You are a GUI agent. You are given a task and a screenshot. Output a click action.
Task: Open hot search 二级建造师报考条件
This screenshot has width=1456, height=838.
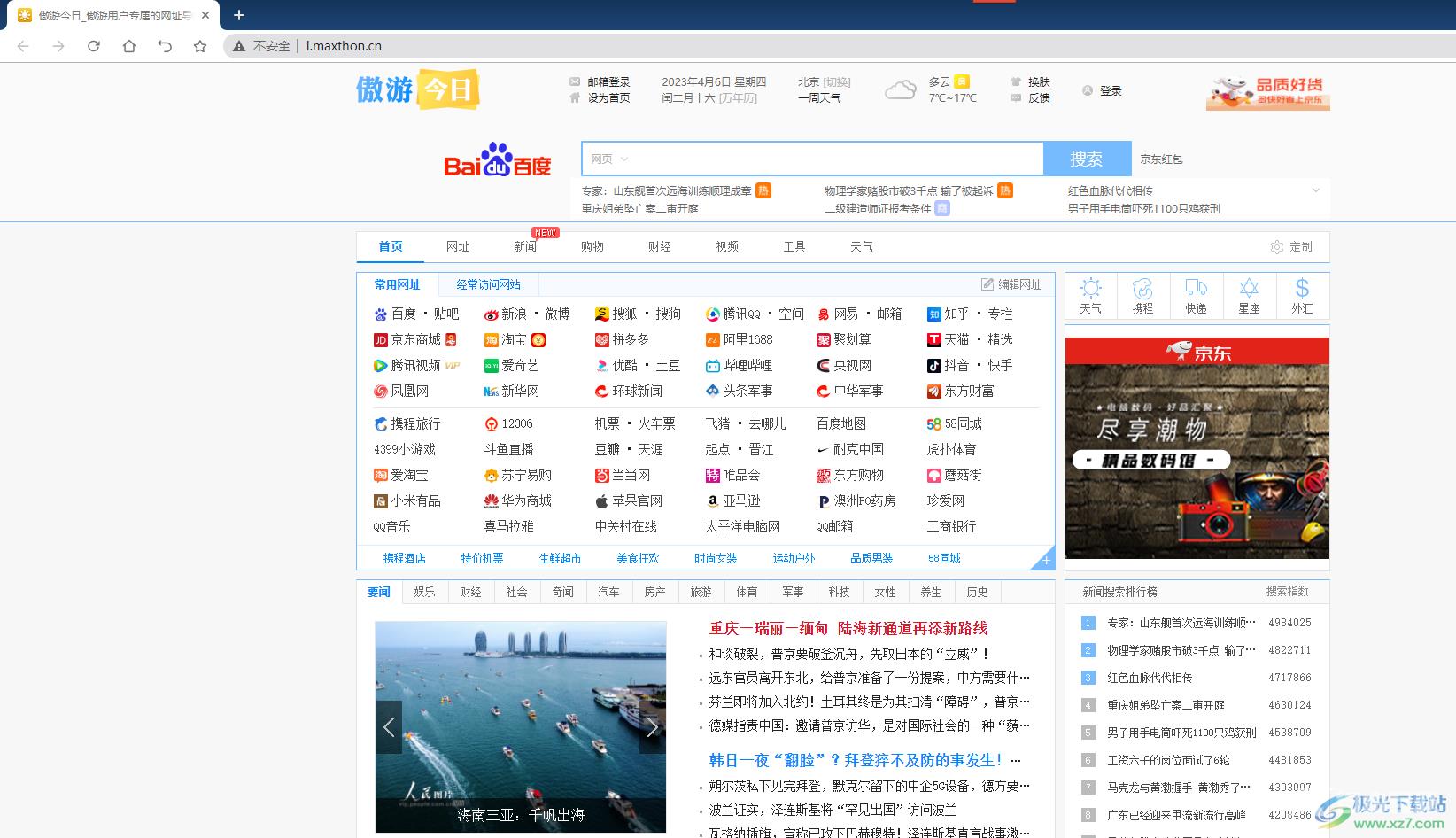click(x=878, y=208)
